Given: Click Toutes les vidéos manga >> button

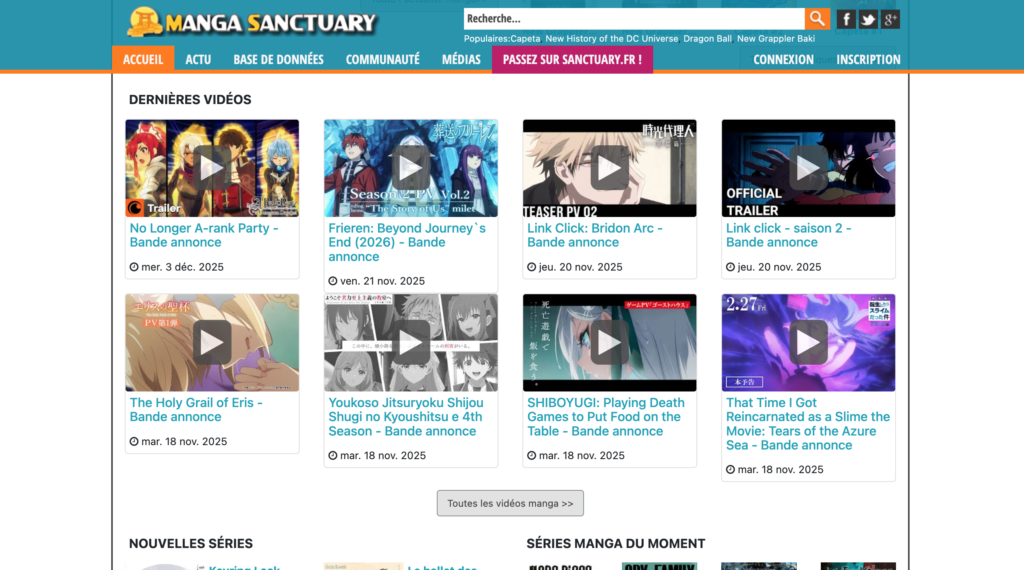Looking at the screenshot, I should (510, 503).
